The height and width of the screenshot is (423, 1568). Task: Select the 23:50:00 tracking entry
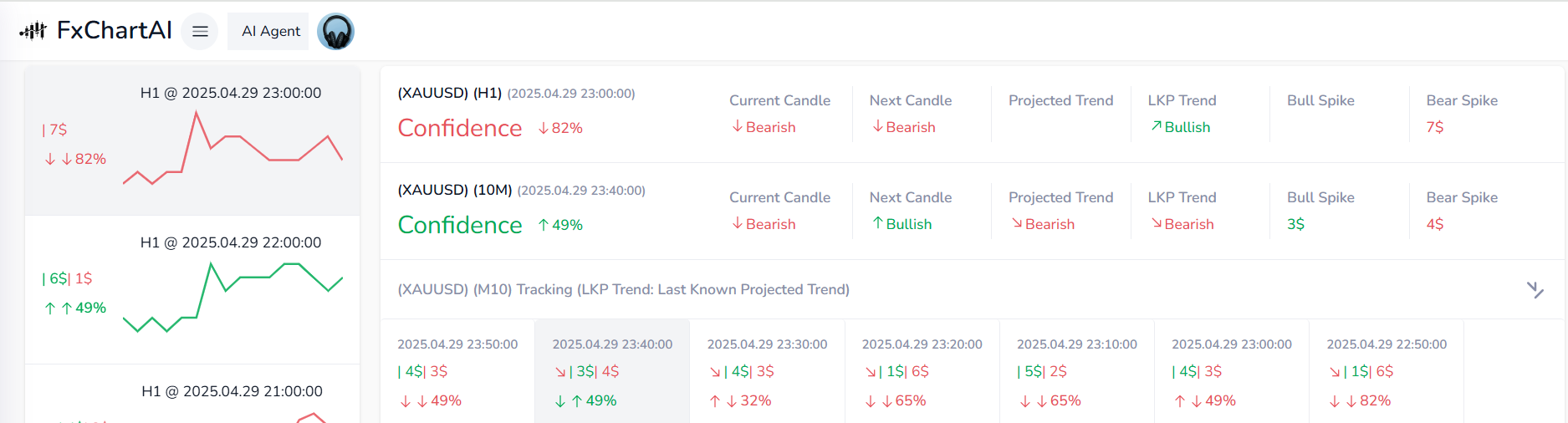point(457,371)
